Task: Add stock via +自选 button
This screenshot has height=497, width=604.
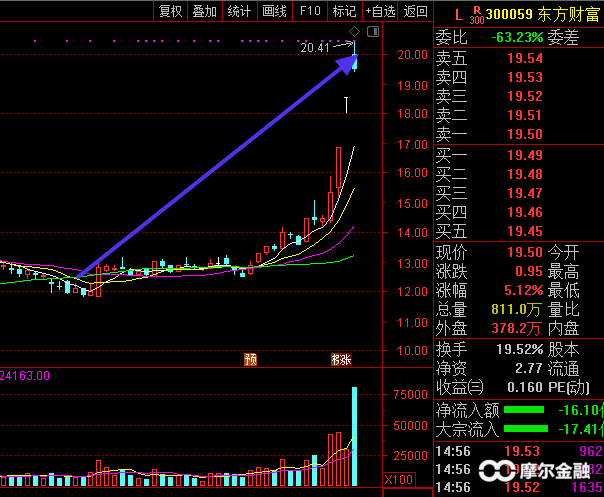Action: [380, 11]
